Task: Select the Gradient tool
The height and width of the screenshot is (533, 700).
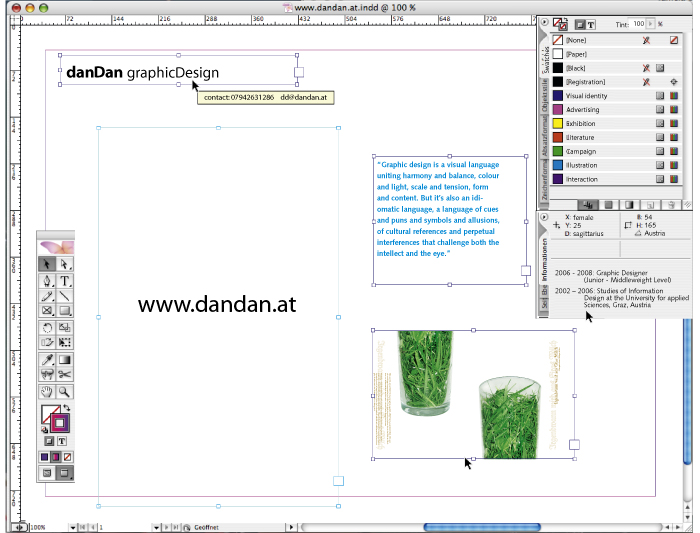Action: [x=65, y=359]
